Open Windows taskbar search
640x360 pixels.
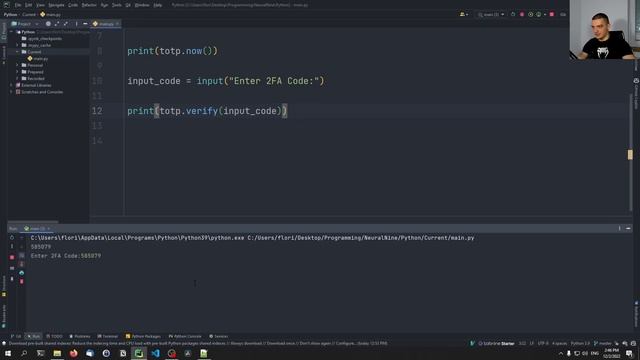(x=24, y=353)
